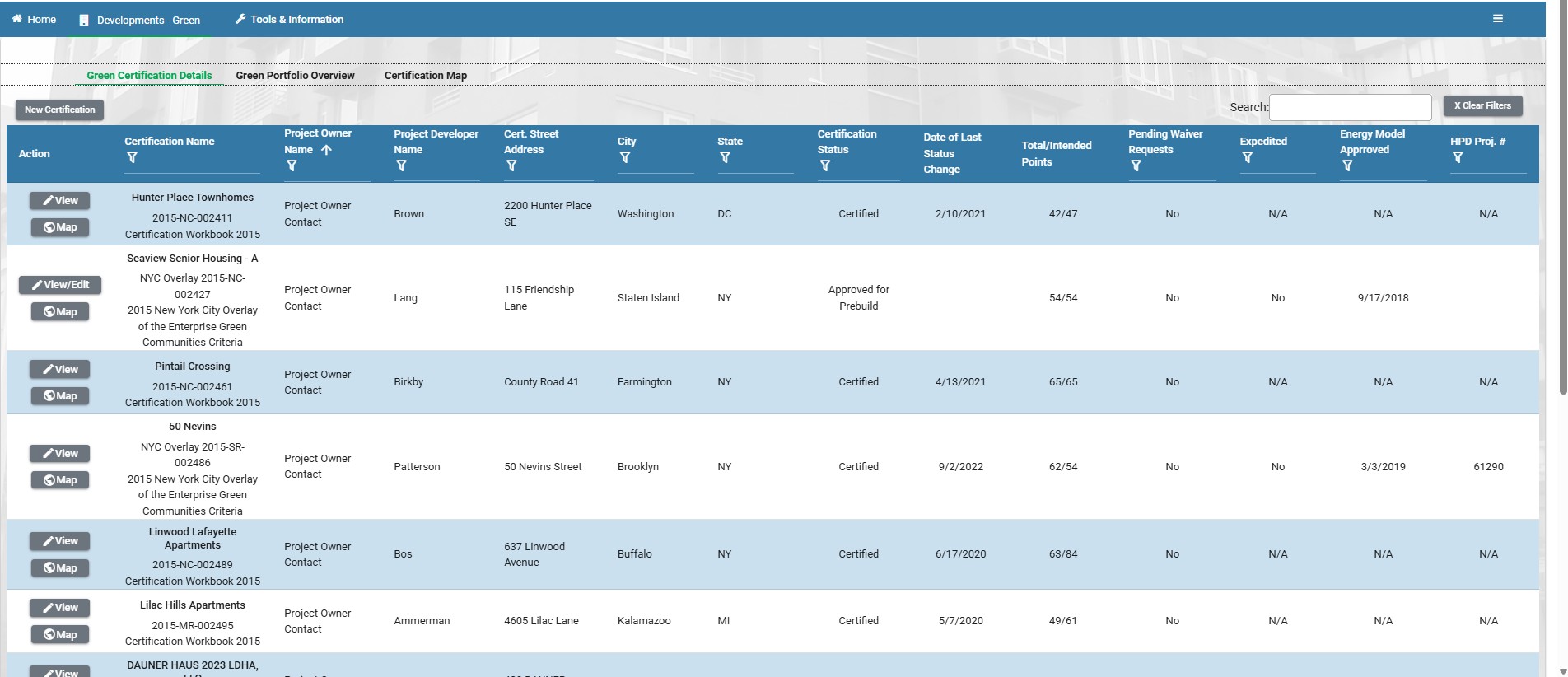View/Edit Seaview Senior Housing certification
The height and width of the screenshot is (677, 1568).
pos(60,285)
